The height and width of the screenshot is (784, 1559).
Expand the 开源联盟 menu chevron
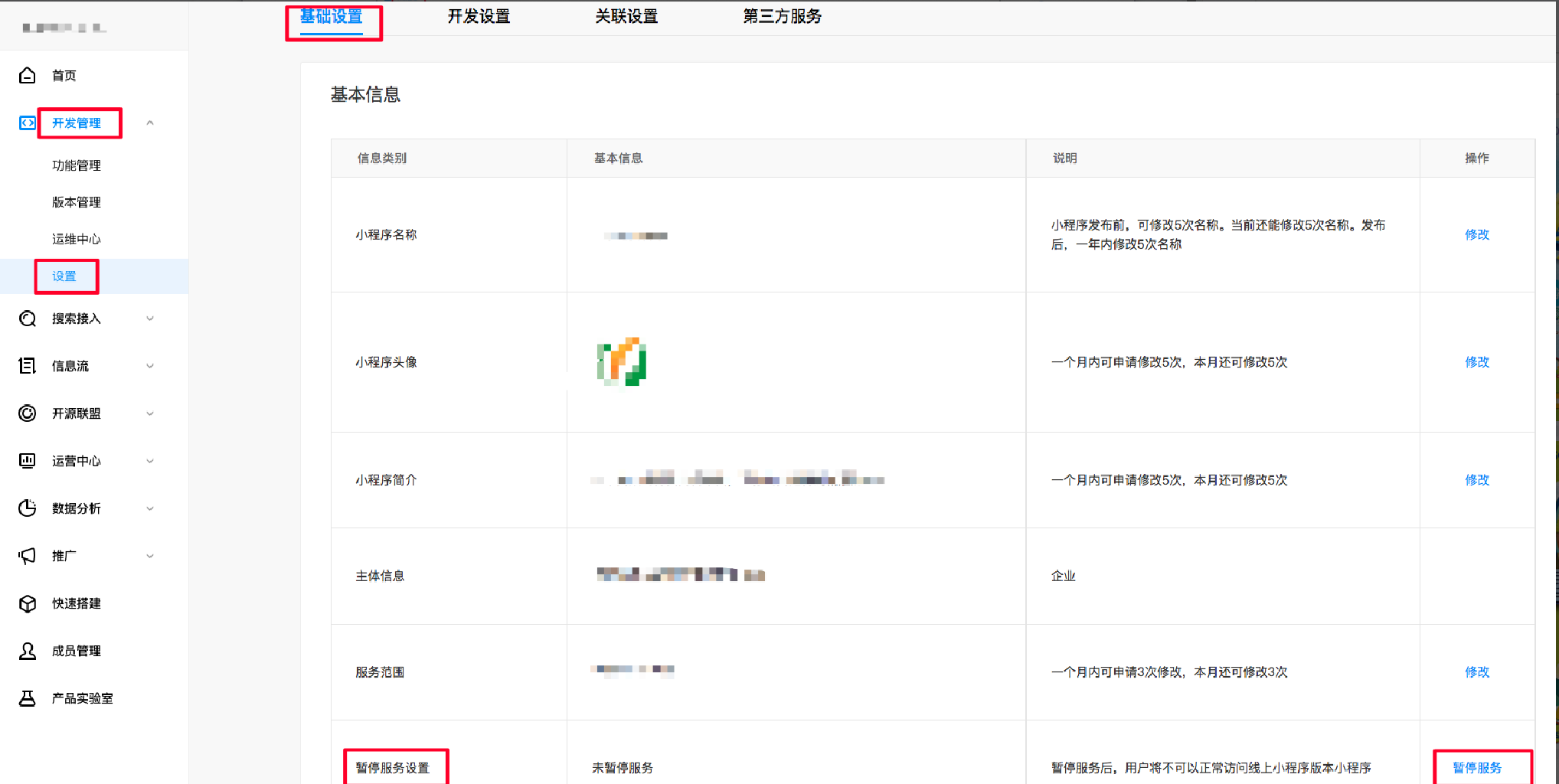150,413
